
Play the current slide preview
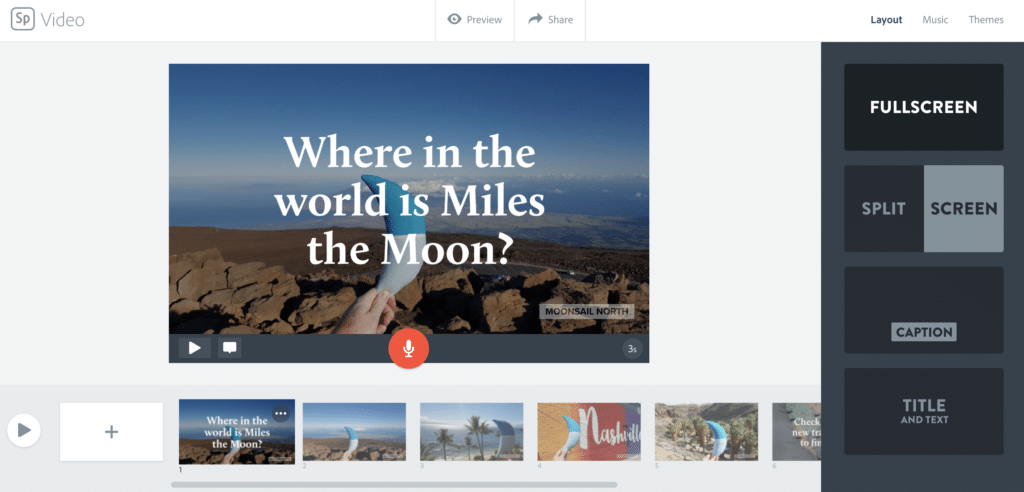click(x=195, y=348)
